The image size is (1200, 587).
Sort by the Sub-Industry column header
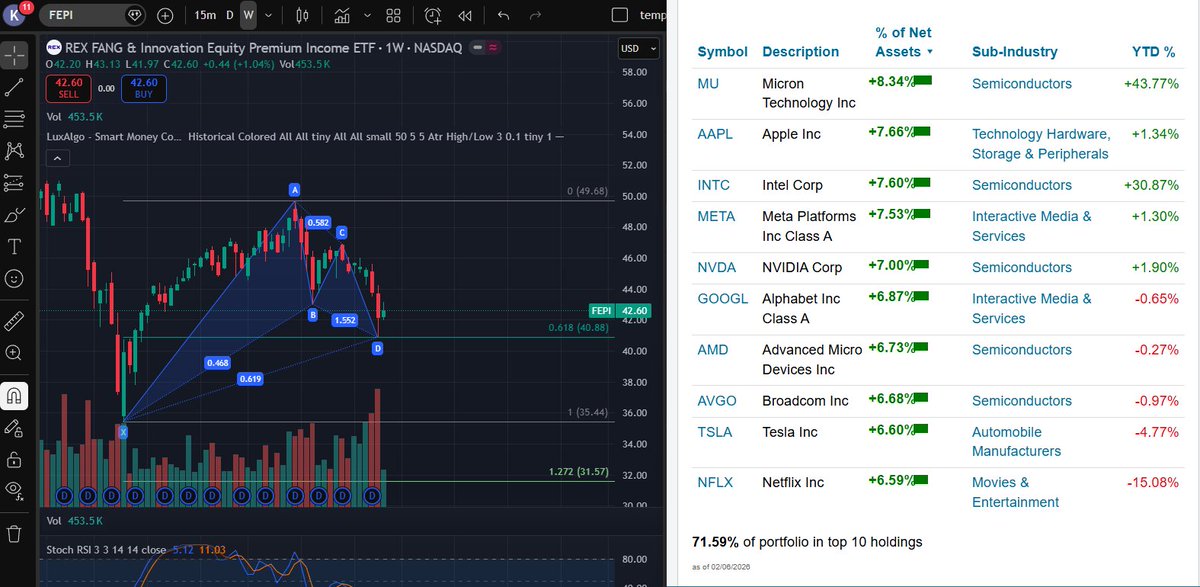(1014, 52)
